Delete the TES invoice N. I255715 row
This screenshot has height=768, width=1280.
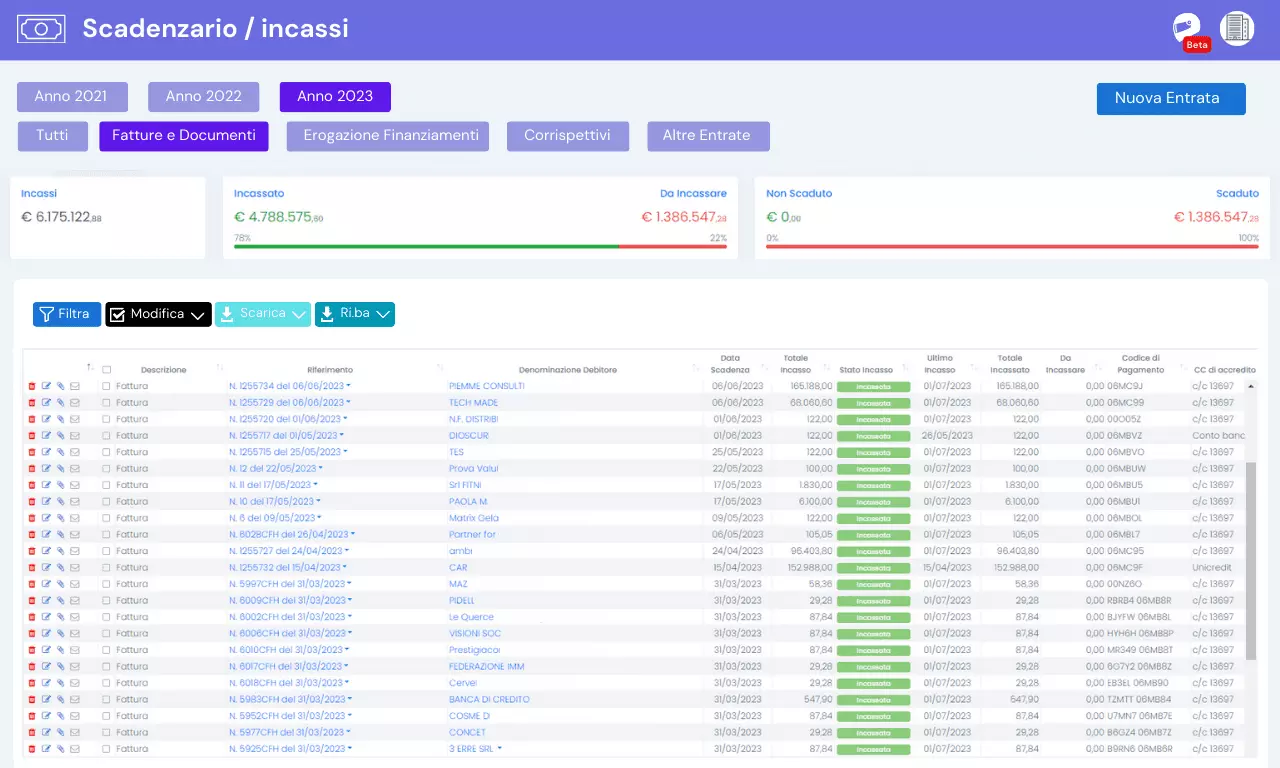(31, 452)
